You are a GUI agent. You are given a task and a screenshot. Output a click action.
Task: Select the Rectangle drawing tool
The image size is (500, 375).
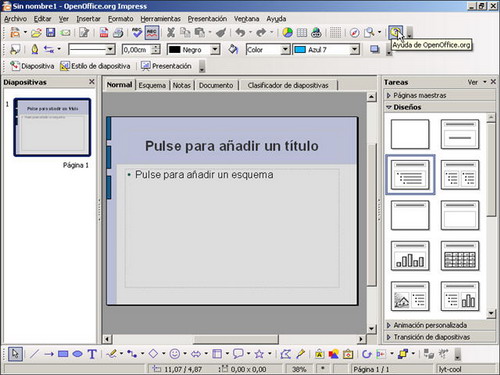click(x=63, y=354)
